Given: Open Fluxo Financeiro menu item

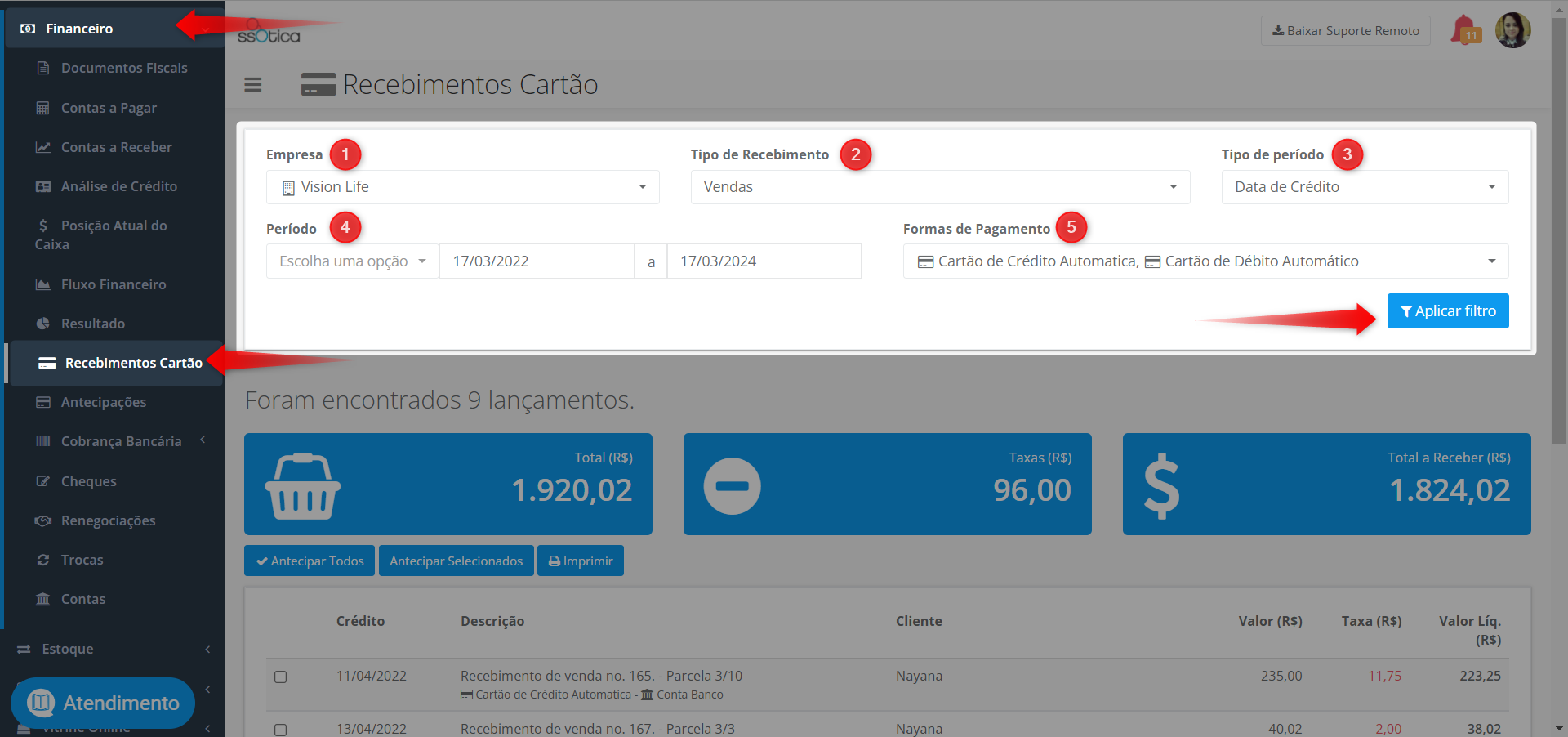Looking at the screenshot, I should [x=114, y=284].
